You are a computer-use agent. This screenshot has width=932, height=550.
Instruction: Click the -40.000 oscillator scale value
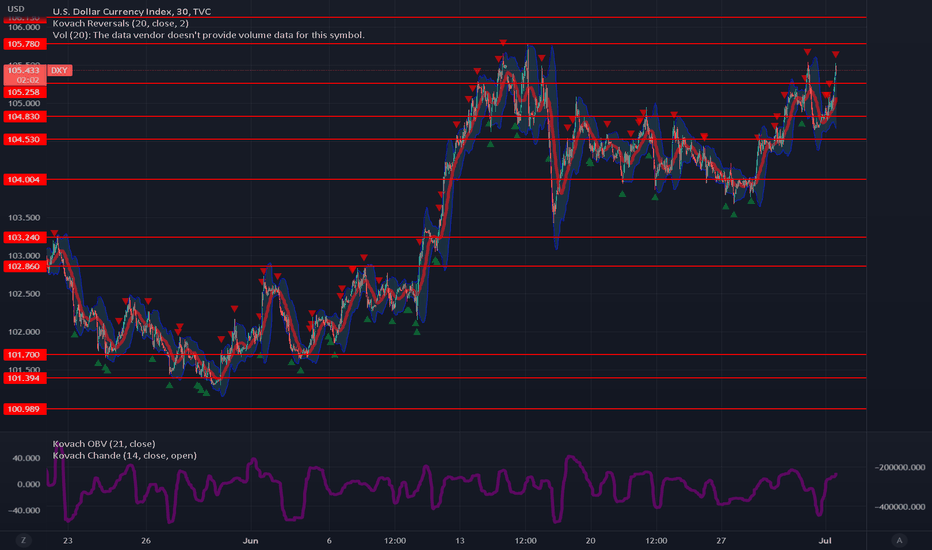tap(24, 510)
